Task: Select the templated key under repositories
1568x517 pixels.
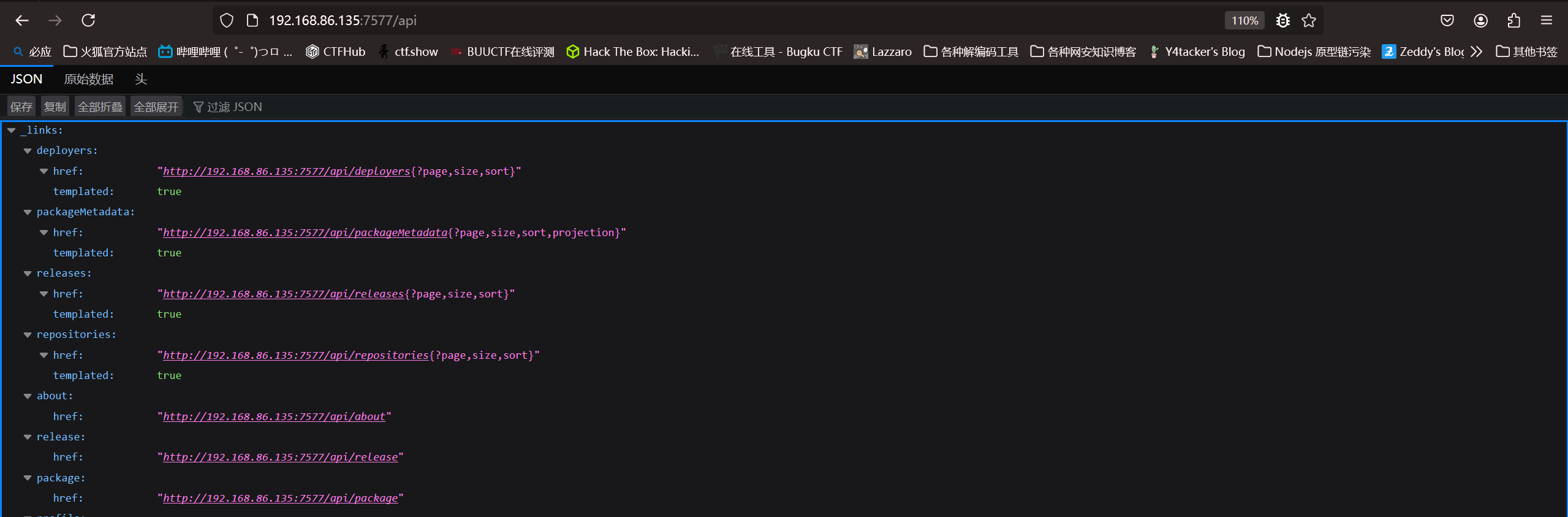Action: 83,375
